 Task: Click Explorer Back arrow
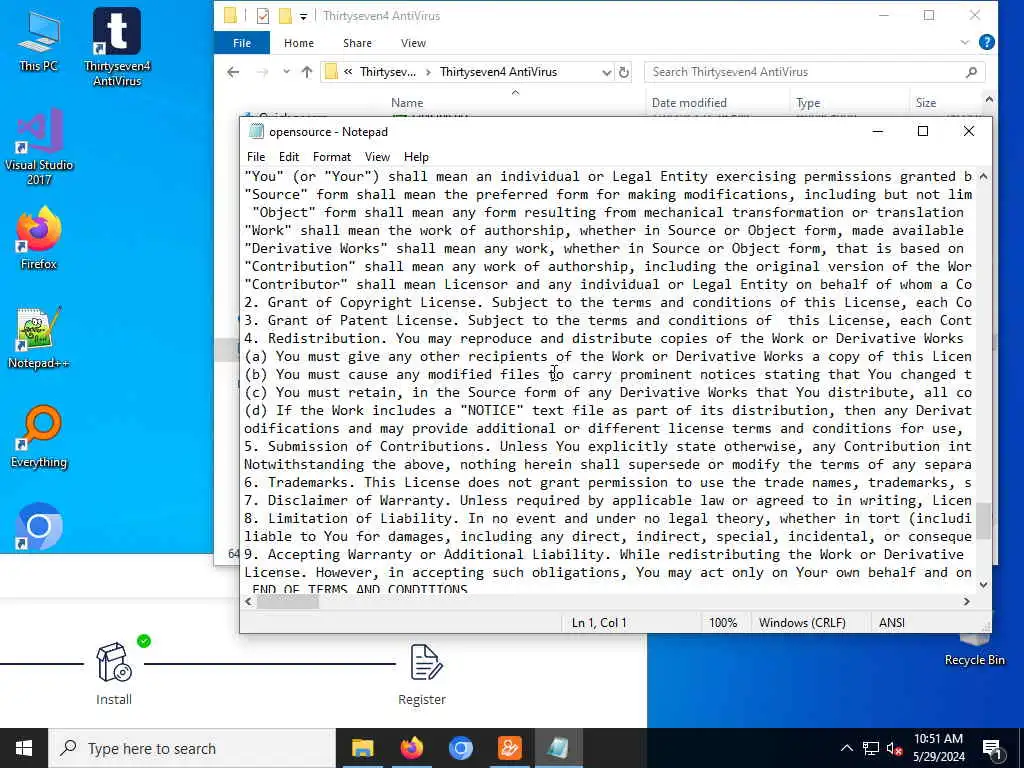[x=233, y=72]
